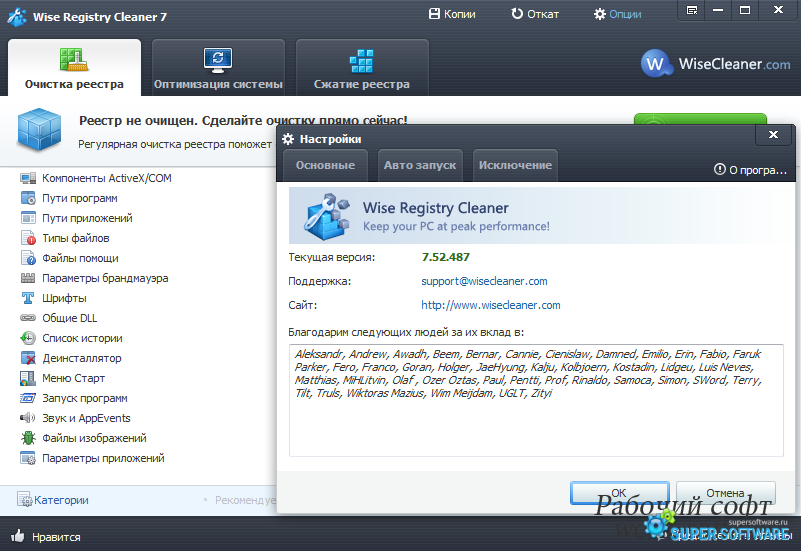Select the Исключение settings tab
The width and height of the screenshot is (801, 551).
tap(515, 165)
